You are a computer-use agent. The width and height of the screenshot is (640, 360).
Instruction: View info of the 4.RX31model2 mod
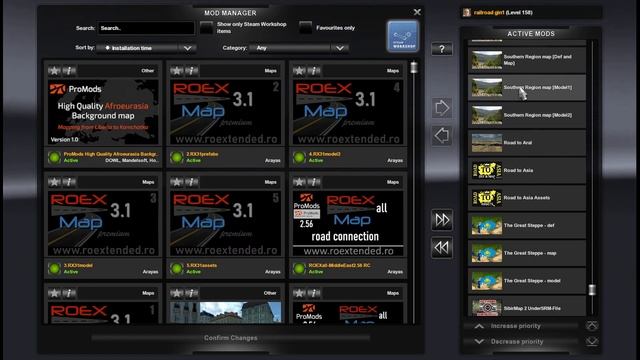tap(314, 71)
